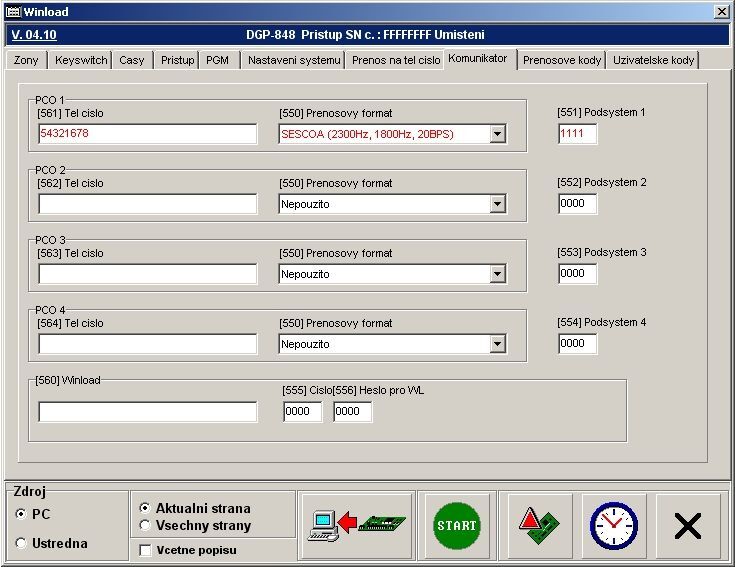This screenshot has height=567, width=735.
Task: Click the Winload title bar icon
Action: click(x=13, y=11)
